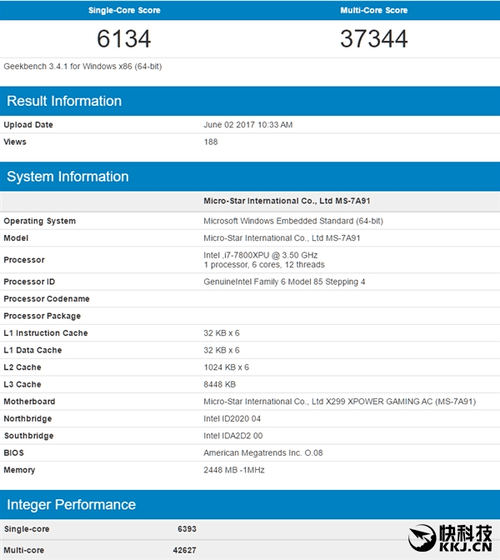
Task: Click the Upload Date label
Action: point(28,125)
